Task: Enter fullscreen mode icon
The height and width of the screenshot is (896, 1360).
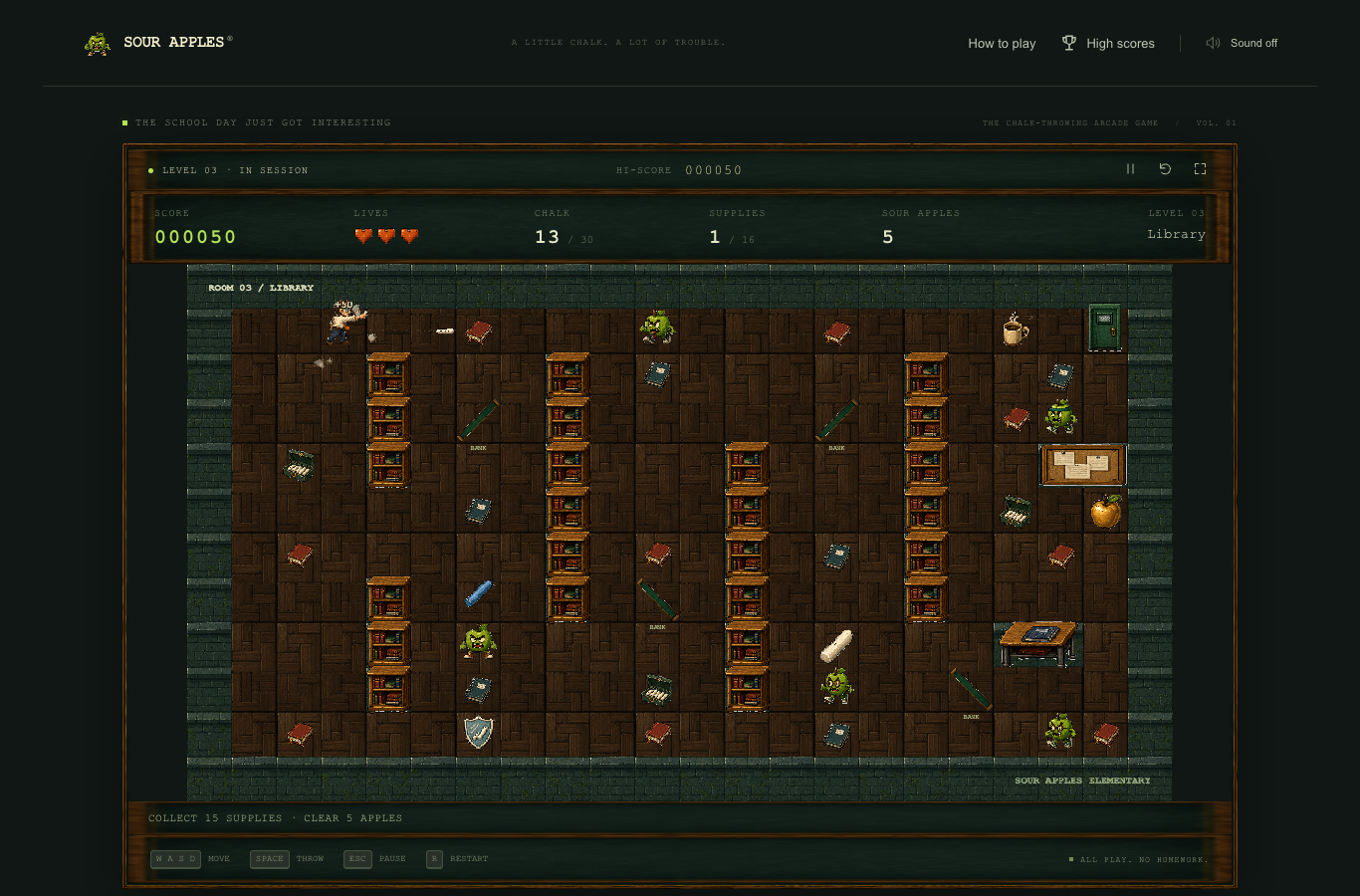Action: [1200, 169]
